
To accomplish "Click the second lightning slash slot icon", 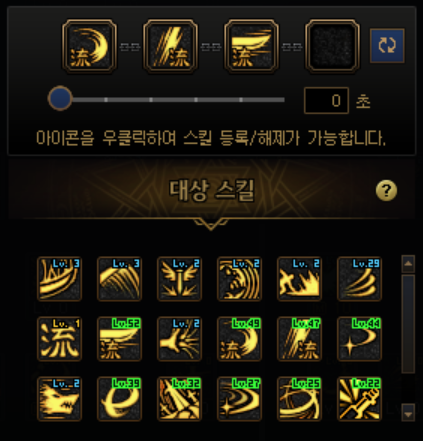I will tap(170, 46).
